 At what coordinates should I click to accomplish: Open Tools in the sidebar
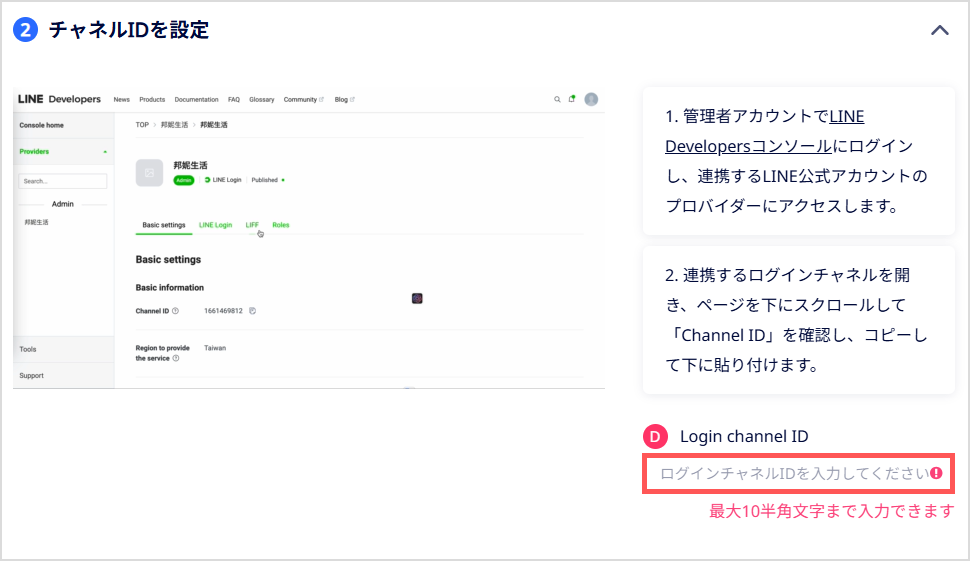(28, 349)
